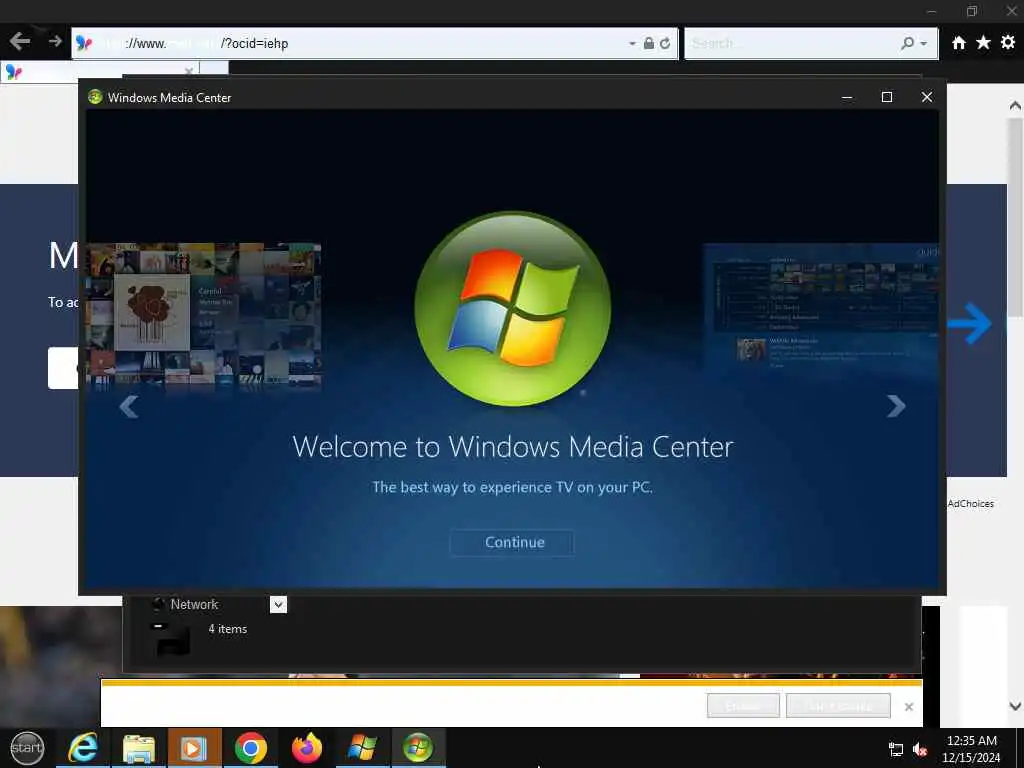Screen dimensions: 1024x768
Task: Click the first notification bar button
Action: tap(743, 706)
